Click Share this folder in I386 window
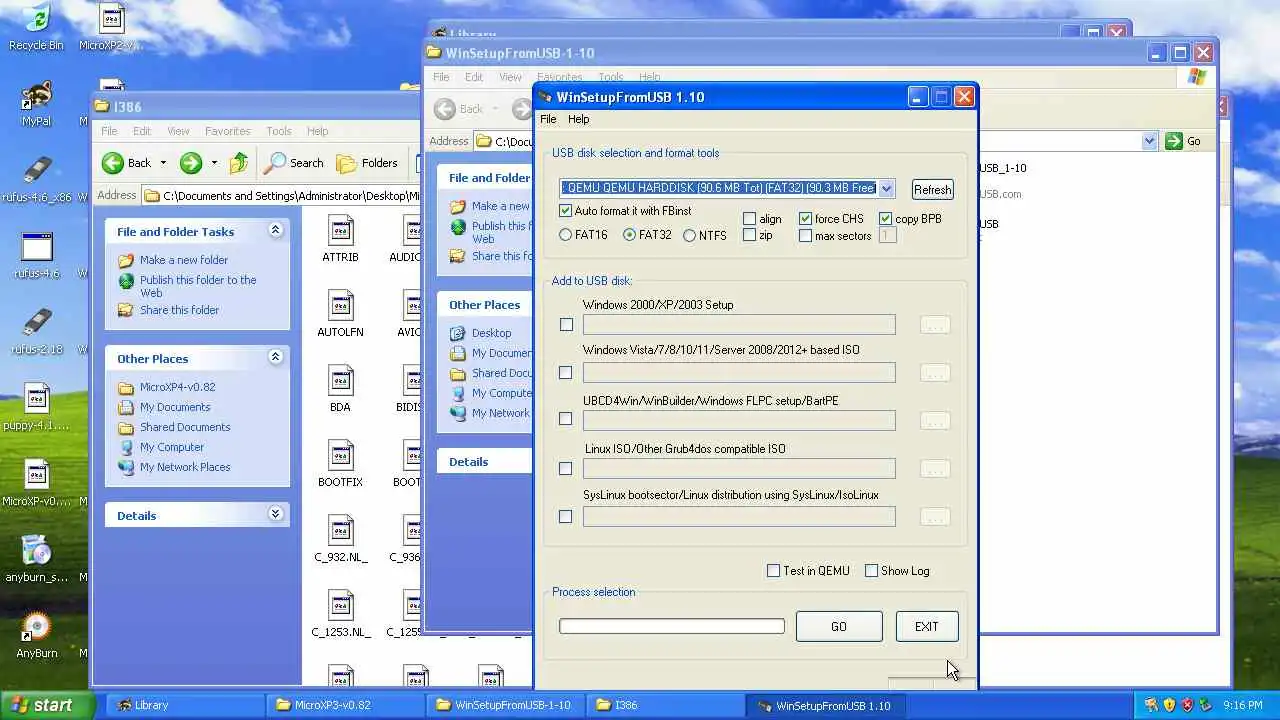 [x=179, y=310]
